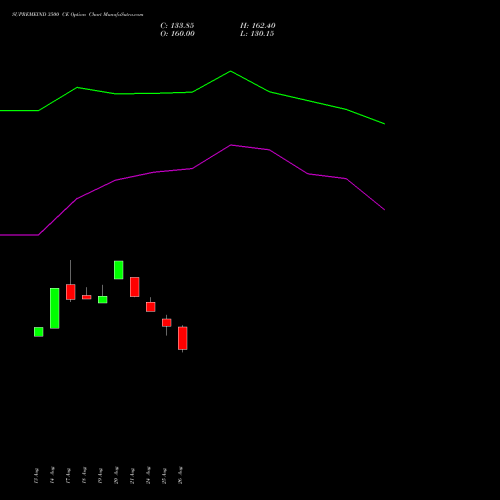The width and height of the screenshot is (500, 500).
Task: Select the low value L: 130.15
Action: [257, 34]
